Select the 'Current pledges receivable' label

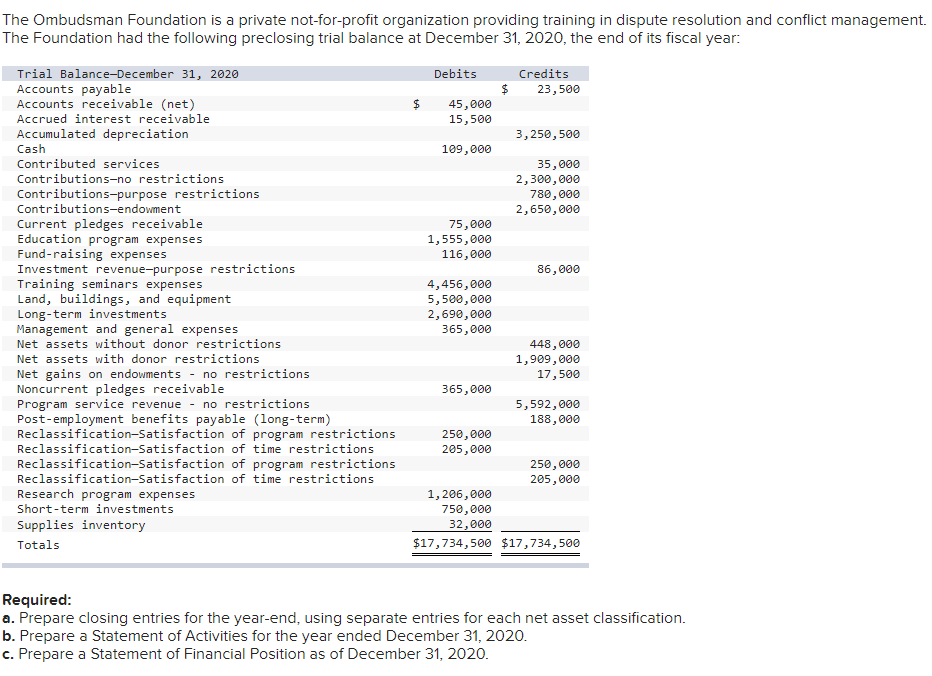pos(109,224)
